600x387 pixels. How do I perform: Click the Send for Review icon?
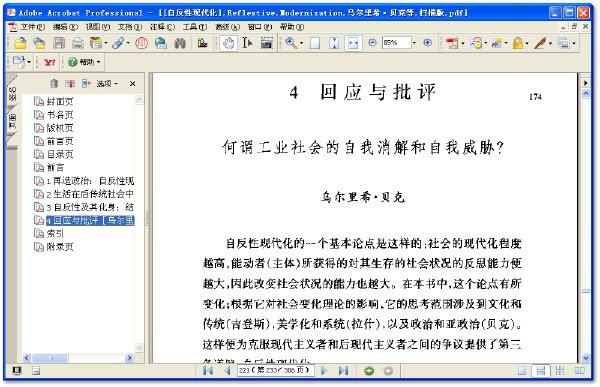pos(497,43)
